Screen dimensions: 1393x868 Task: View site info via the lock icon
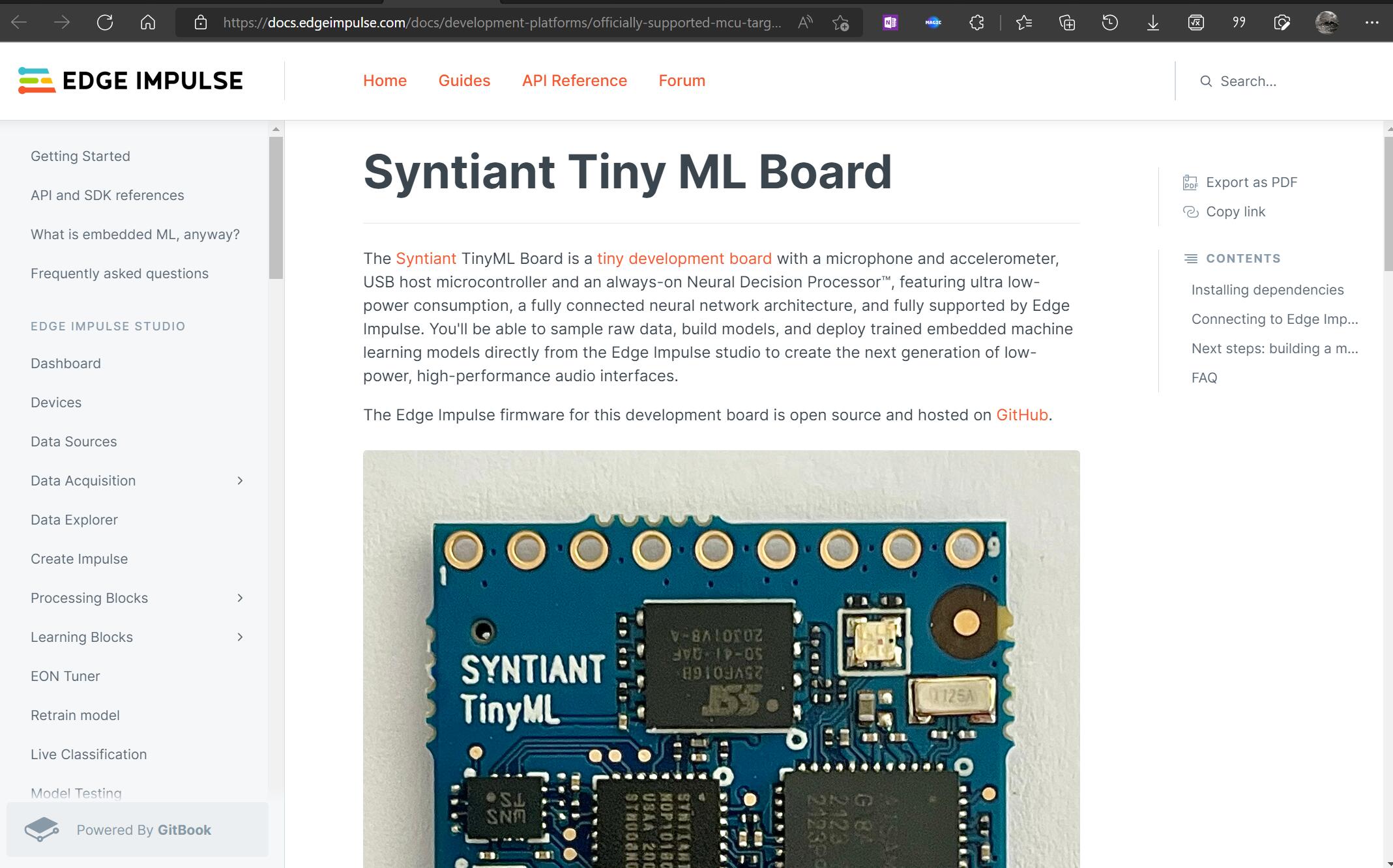[x=201, y=23]
